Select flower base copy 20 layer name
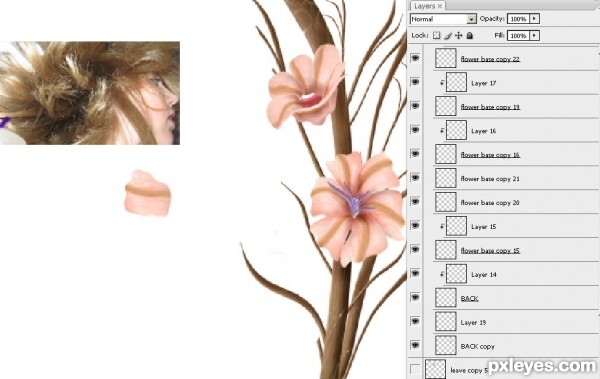 coord(490,203)
